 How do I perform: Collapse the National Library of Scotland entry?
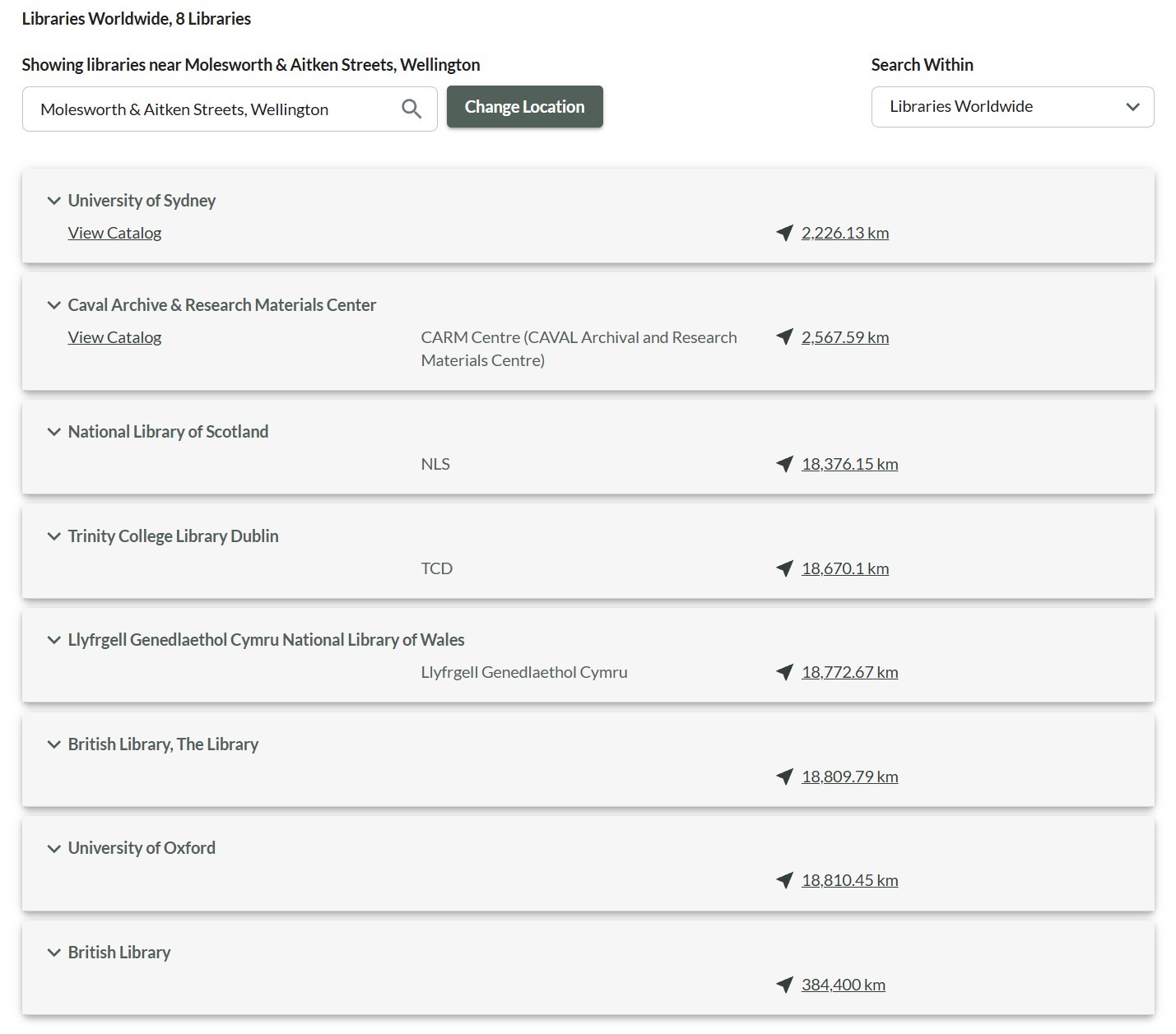point(54,432)
